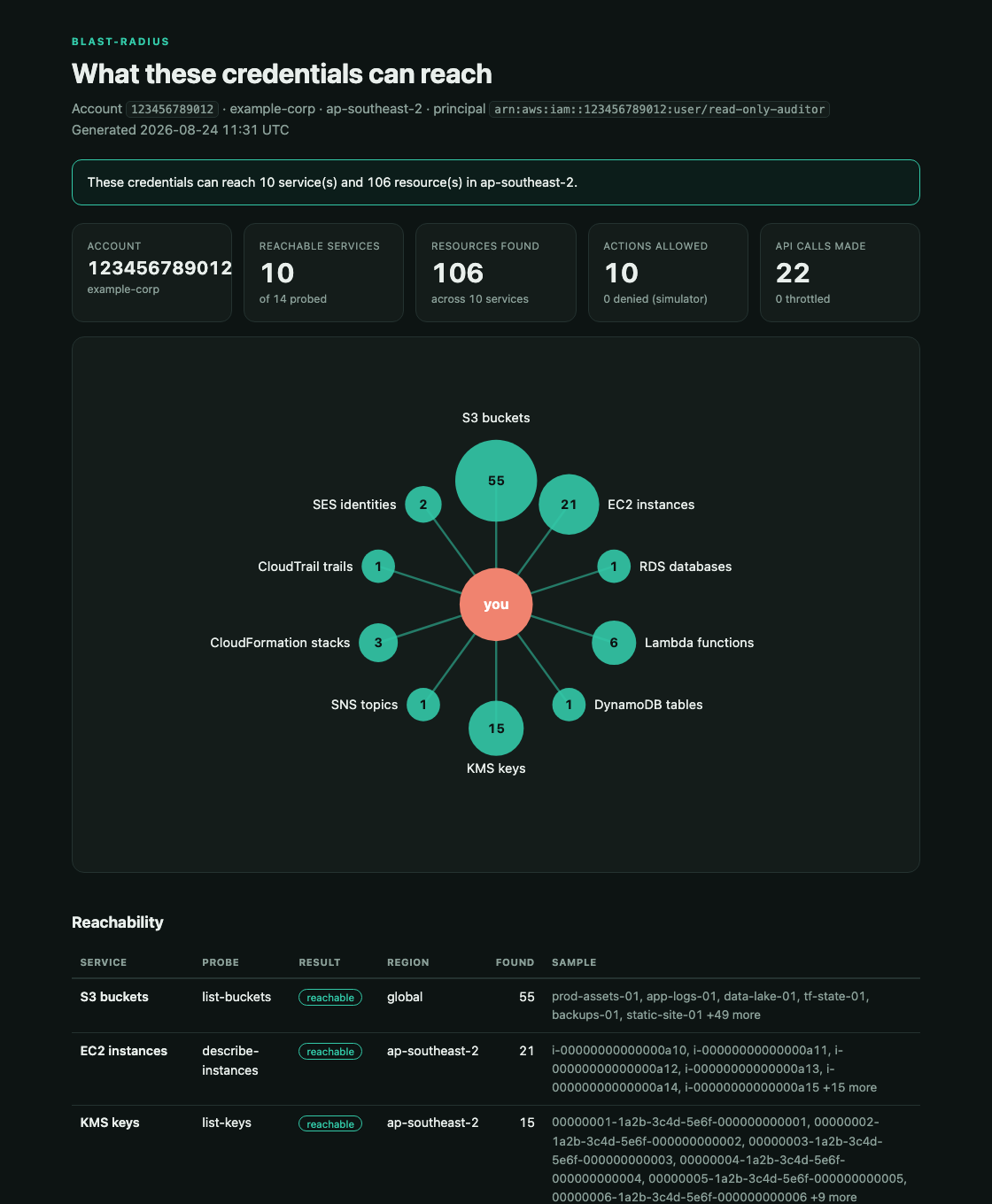
Task: Click the 'DynamoDB tables' graph label
Action: 648,705
